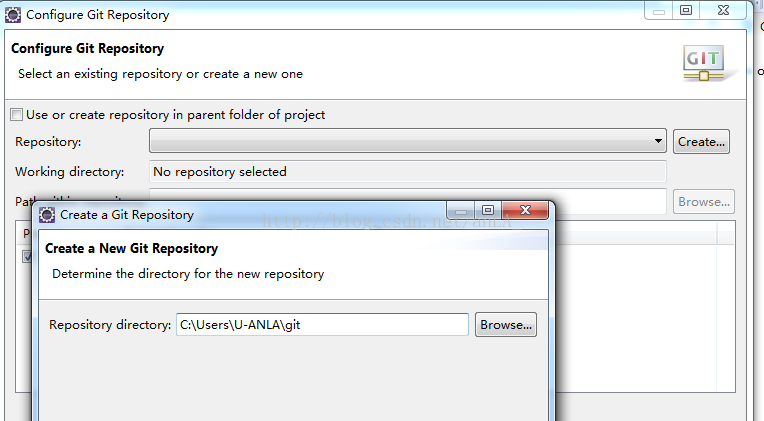Close the Configure Git Repository window
This screenshot has width=764, height=421.
[723, 10]
